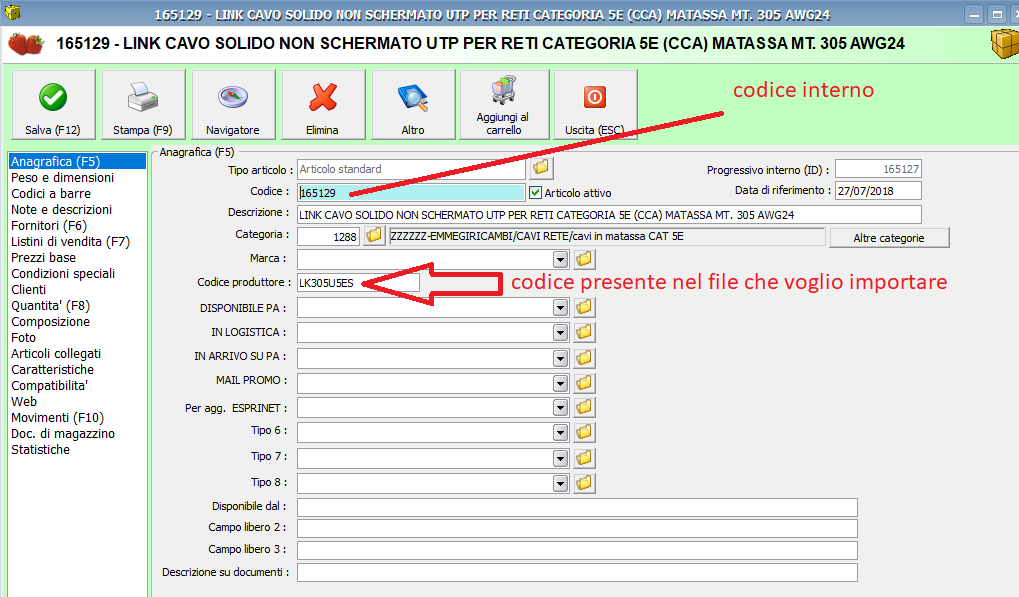Open Prezzi base section
The height and width of the screenshot is (597, 1019).
[x=44, y=257]
